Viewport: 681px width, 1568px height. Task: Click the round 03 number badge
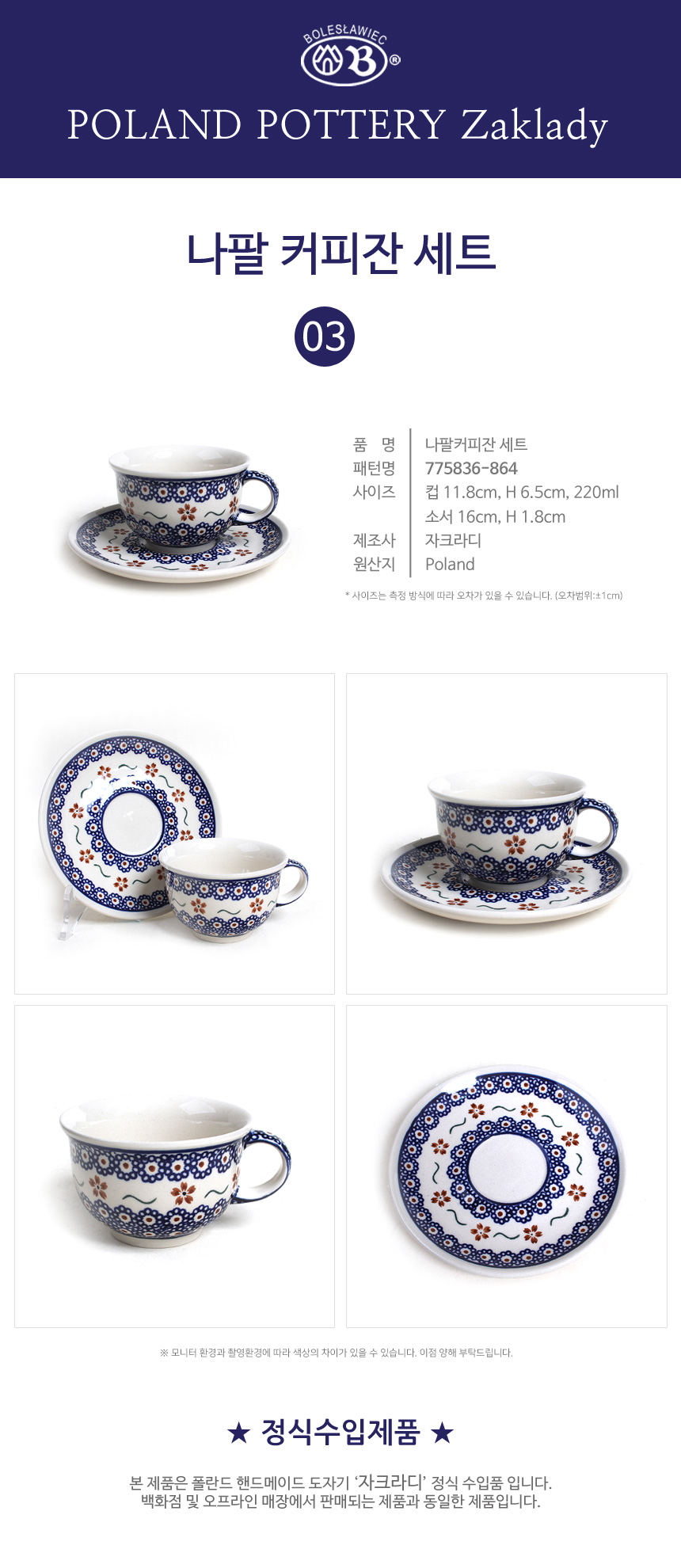point(325,337)
